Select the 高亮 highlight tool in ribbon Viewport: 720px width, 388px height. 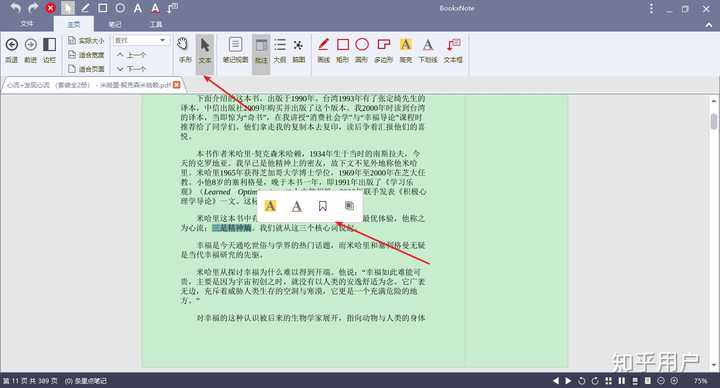(x=405, y=51)
